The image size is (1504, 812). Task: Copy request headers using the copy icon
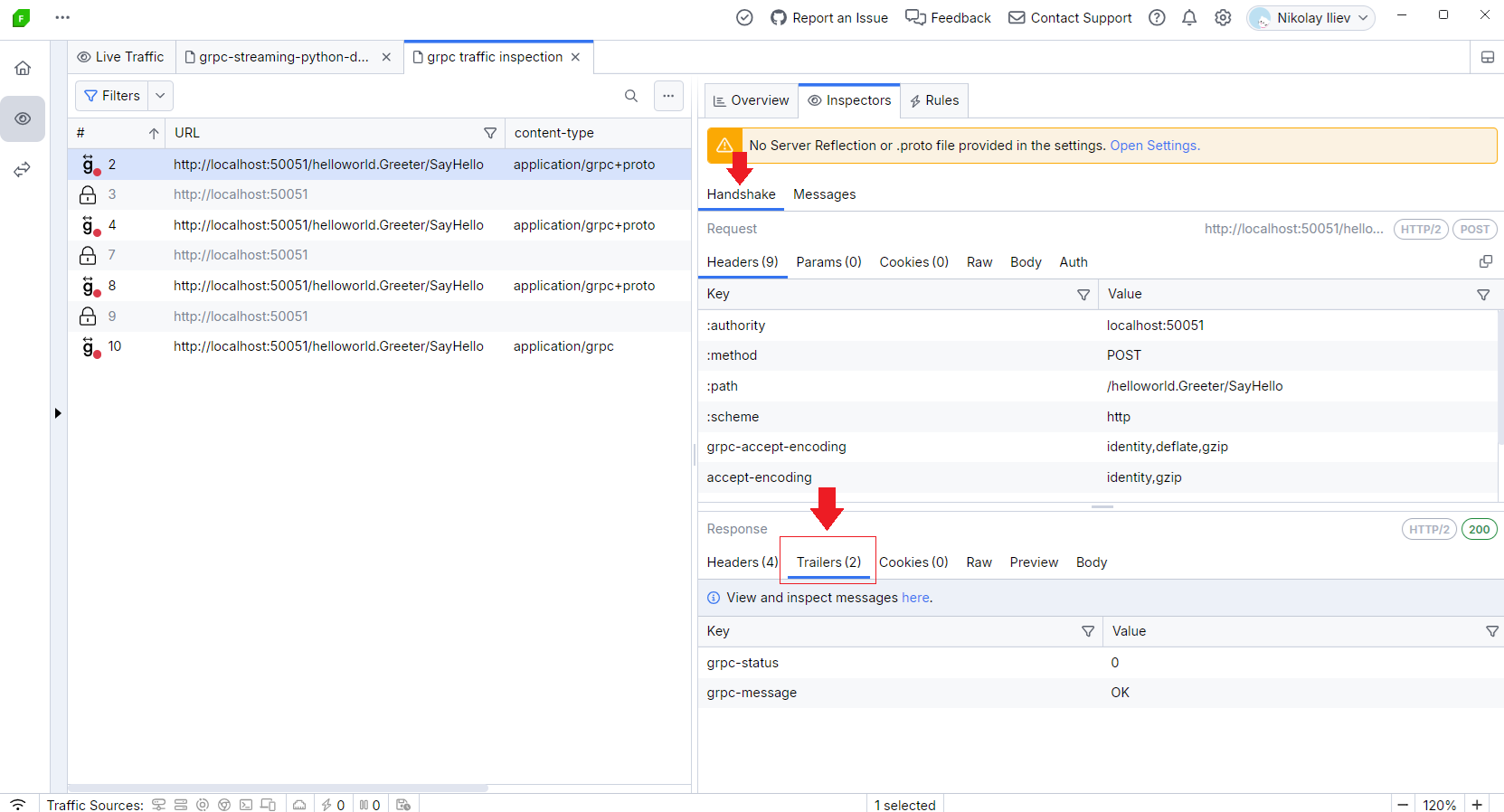coord(1485,261)
